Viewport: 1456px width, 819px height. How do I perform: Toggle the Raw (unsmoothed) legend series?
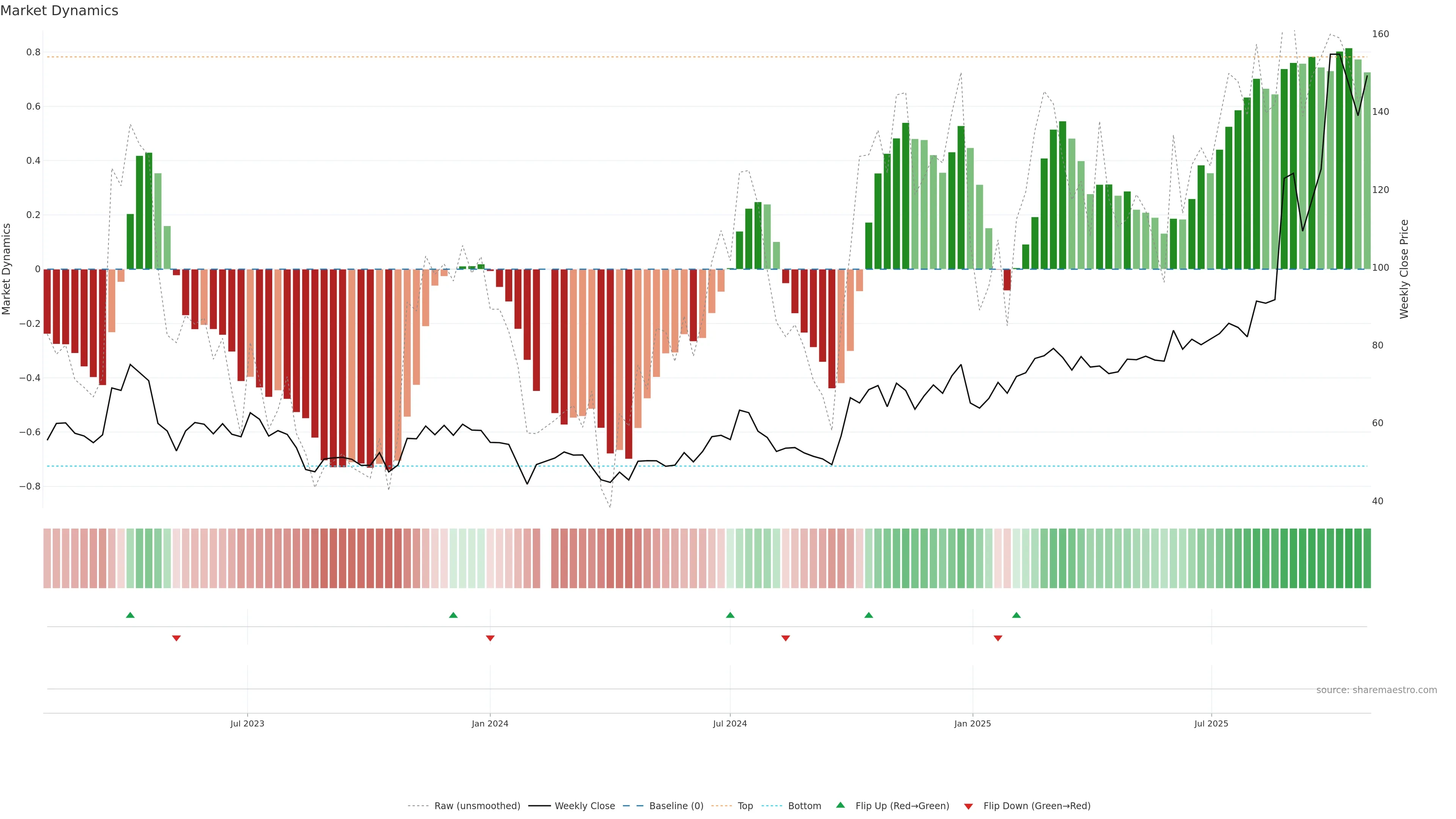477,805
